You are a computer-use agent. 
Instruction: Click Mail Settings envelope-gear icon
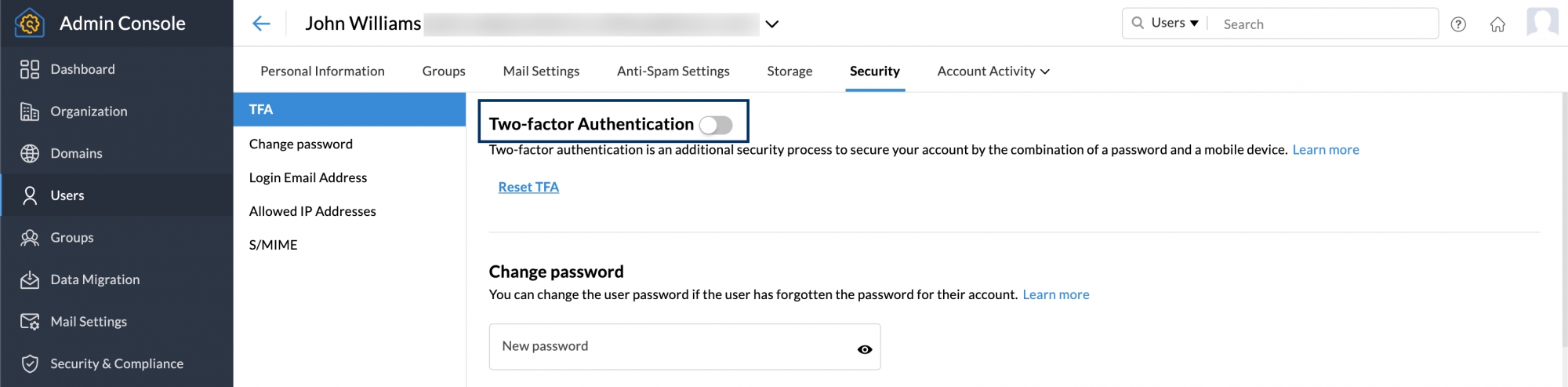pyautogui.click(x=30, y=322)
